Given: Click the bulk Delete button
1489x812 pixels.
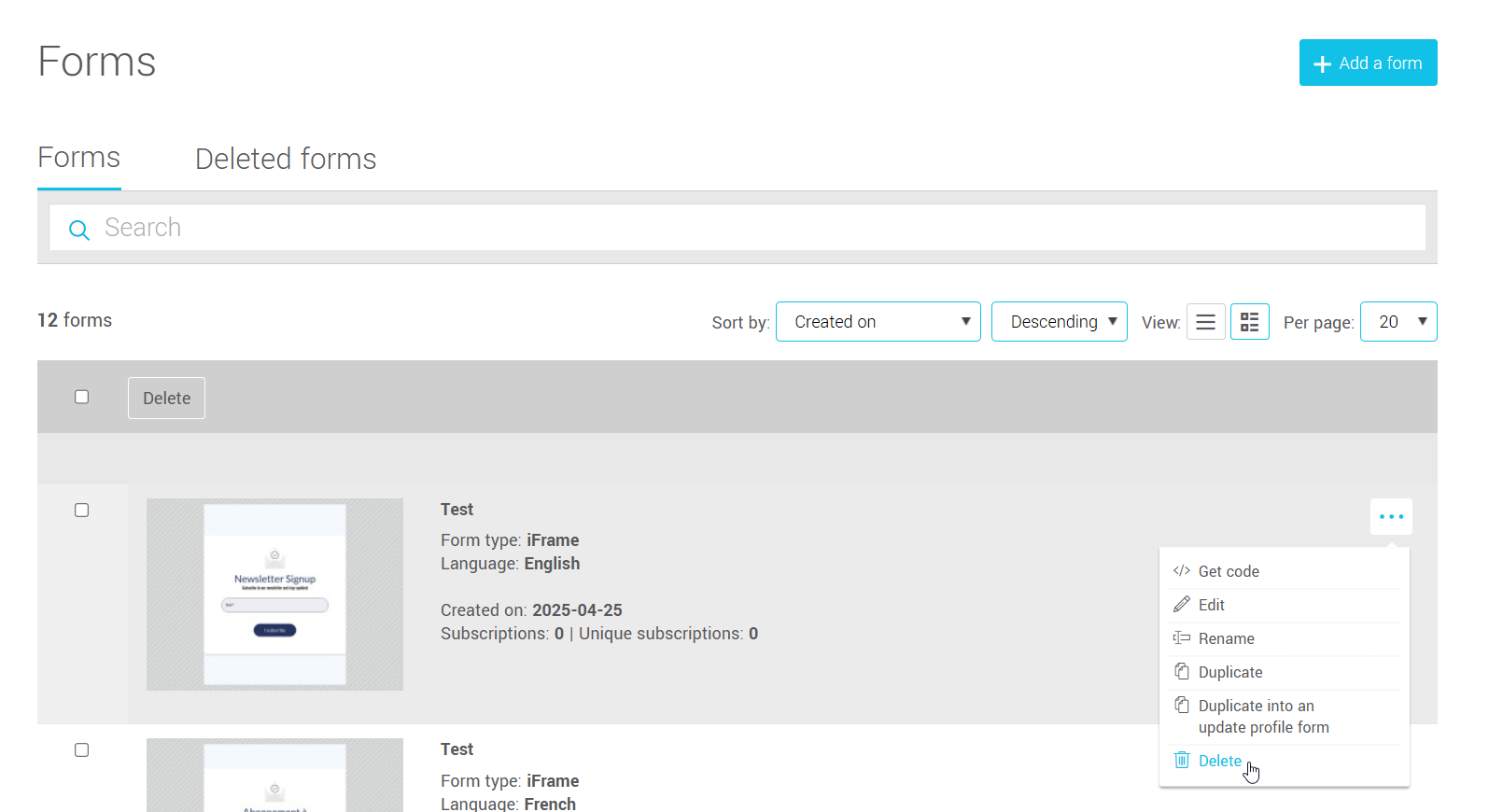Looking at the screenshot, I should pyautogui.click(x=166, y=399).
